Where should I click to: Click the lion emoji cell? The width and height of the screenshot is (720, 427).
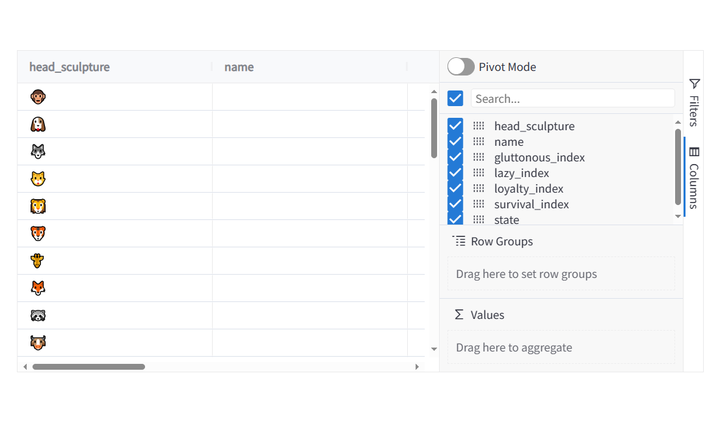38,206
